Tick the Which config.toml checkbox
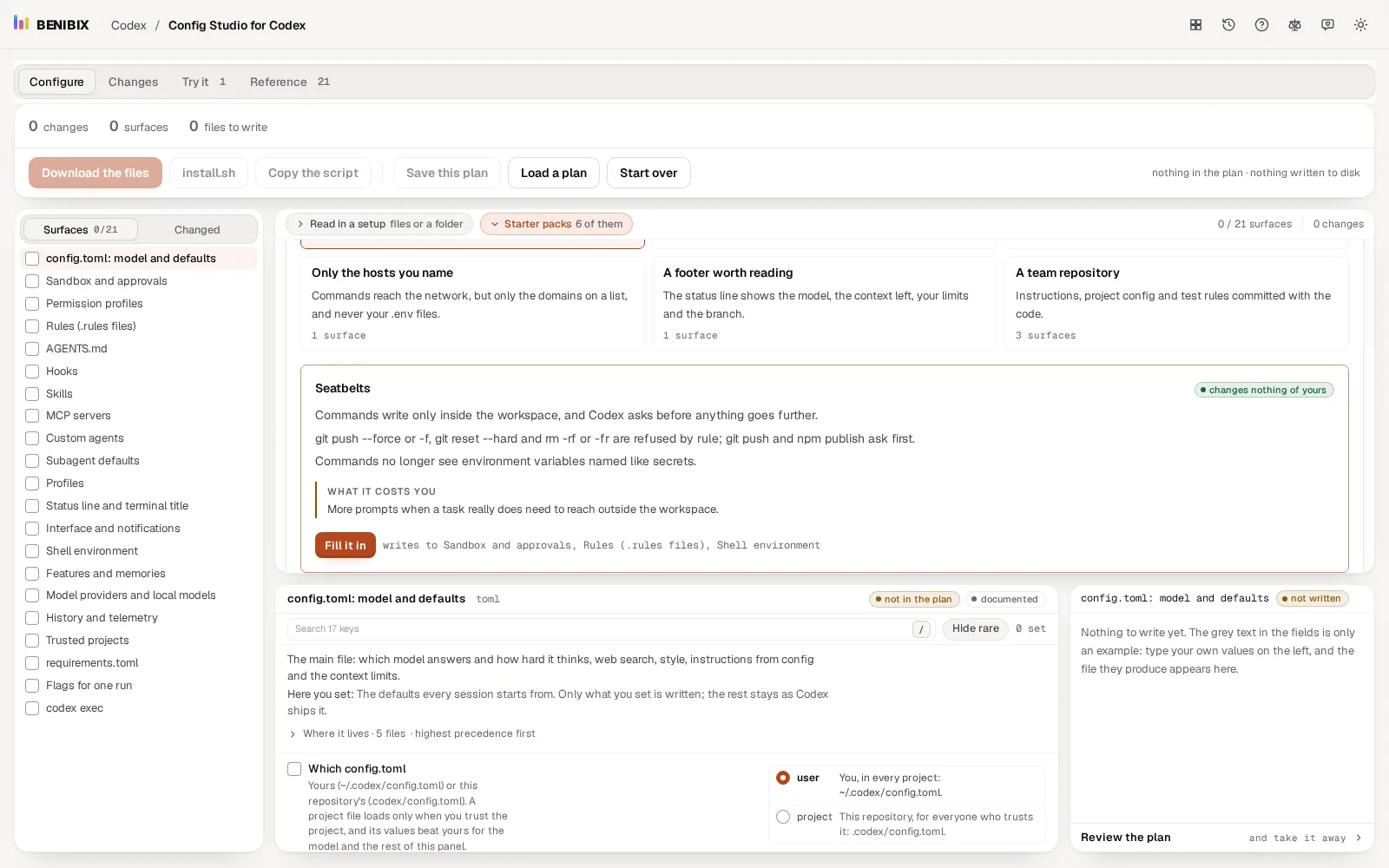1389x868 pixels. pyautogui.click(x=294, y=769)
